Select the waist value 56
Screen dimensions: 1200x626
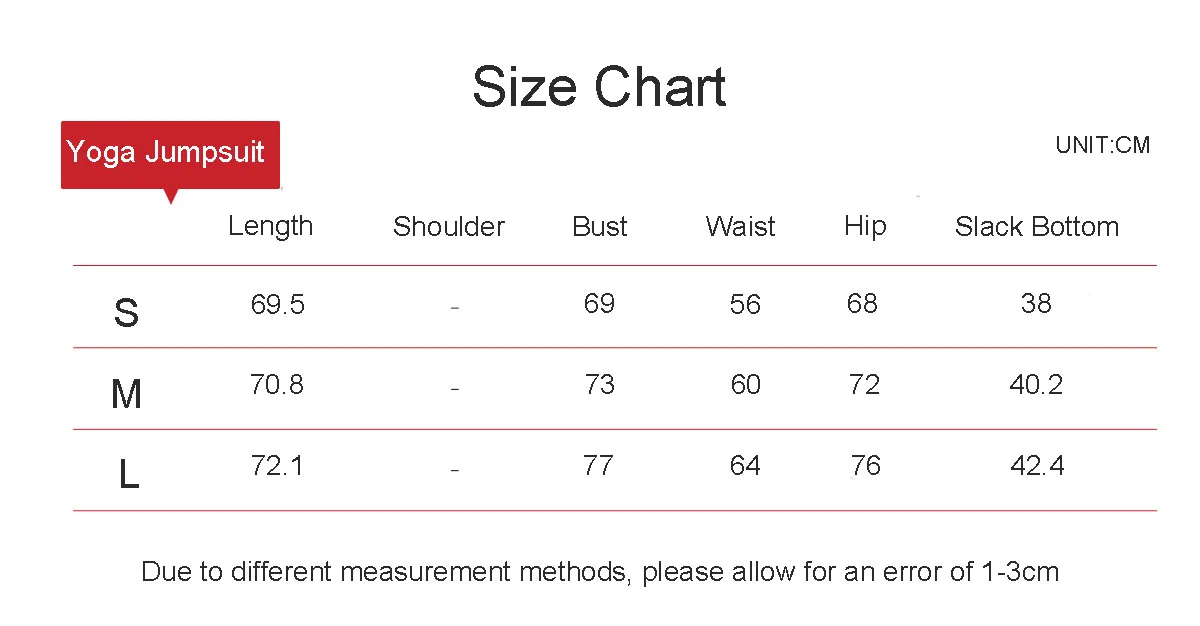point(745,304)
